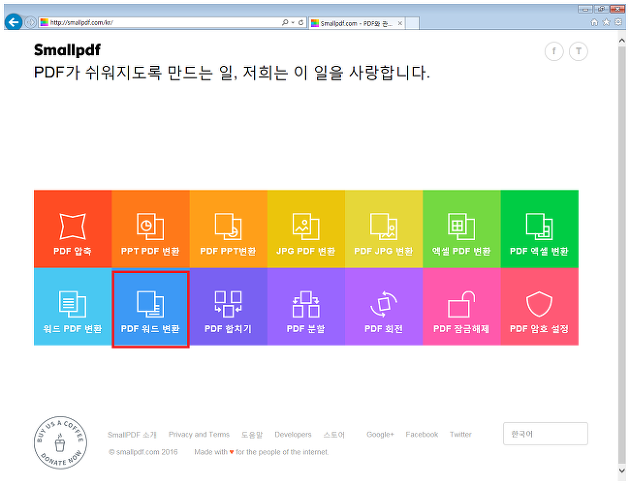Click the scrollbar down arrow
Screen dimensions: 630x485
[622, 470]
